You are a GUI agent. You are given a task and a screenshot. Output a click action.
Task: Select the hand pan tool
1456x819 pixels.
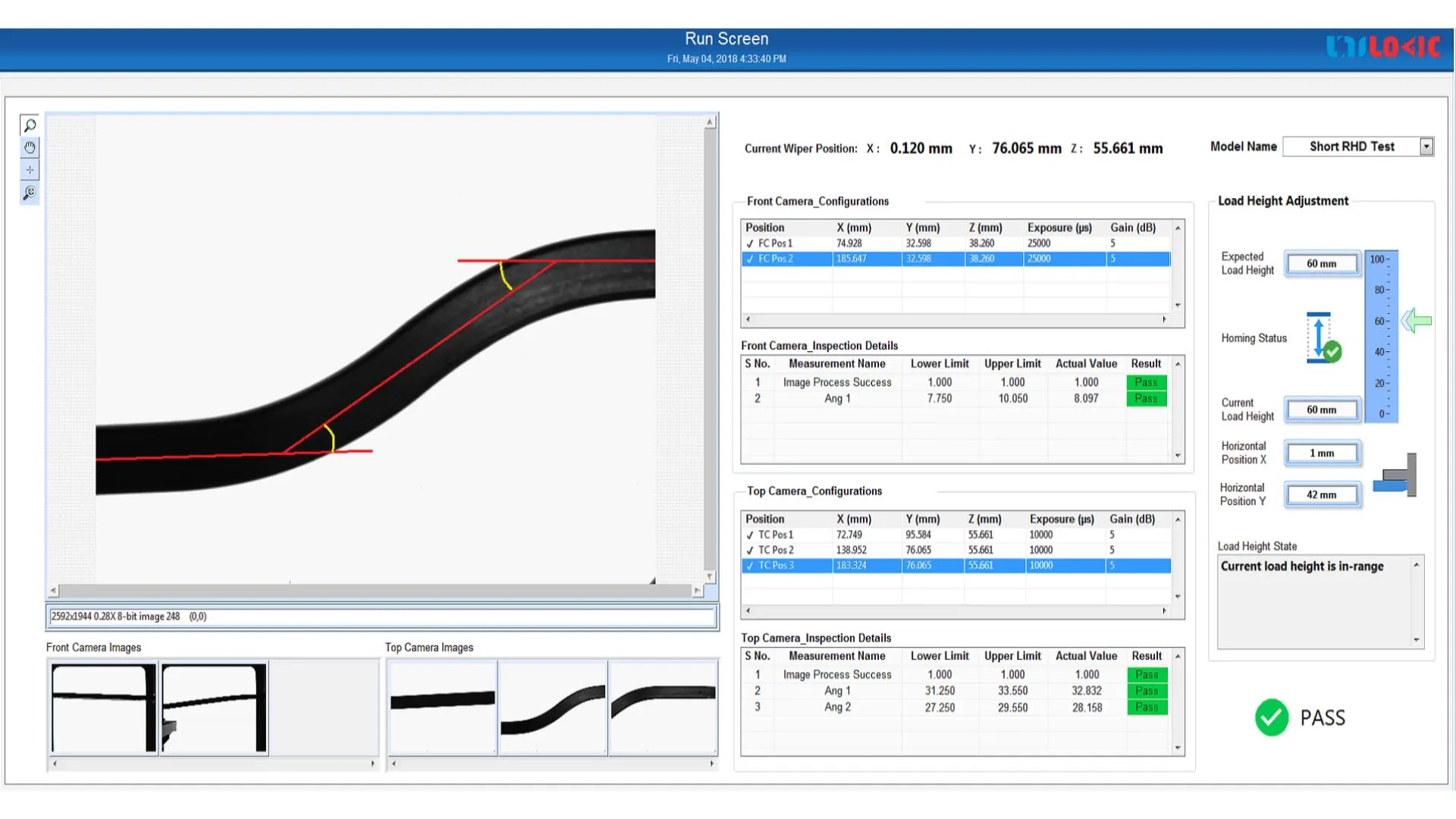[x=30, y=147]
